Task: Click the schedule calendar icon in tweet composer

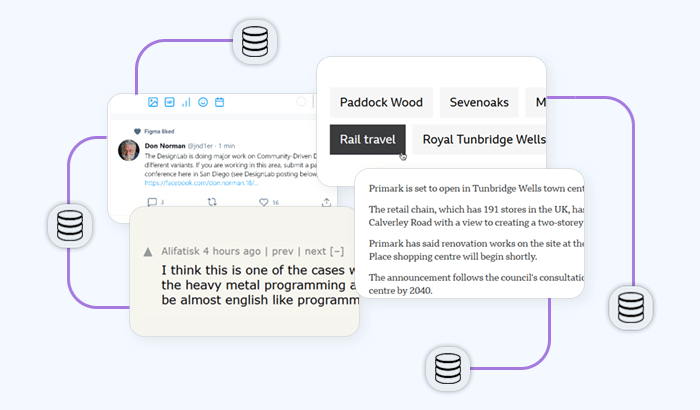Action: [220, 102]
